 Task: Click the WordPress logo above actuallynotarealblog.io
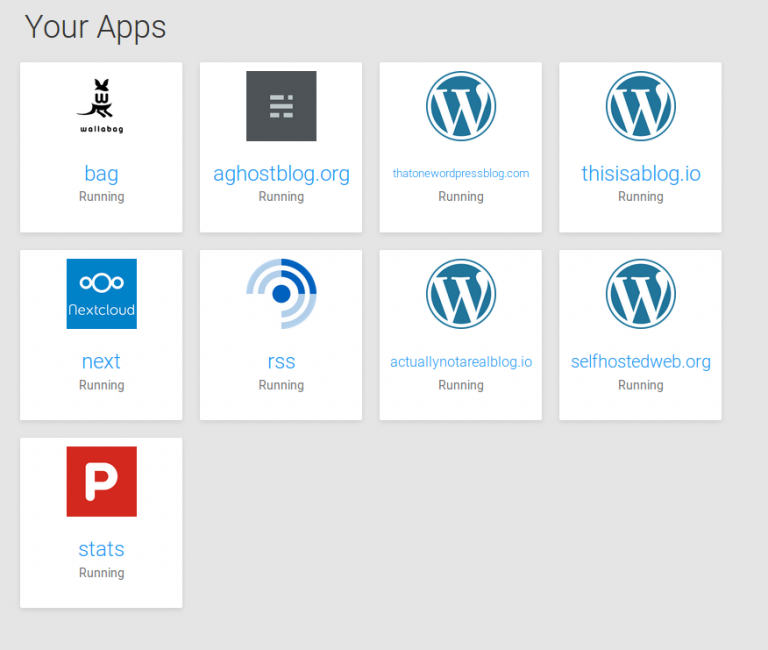tap(461, 294)
